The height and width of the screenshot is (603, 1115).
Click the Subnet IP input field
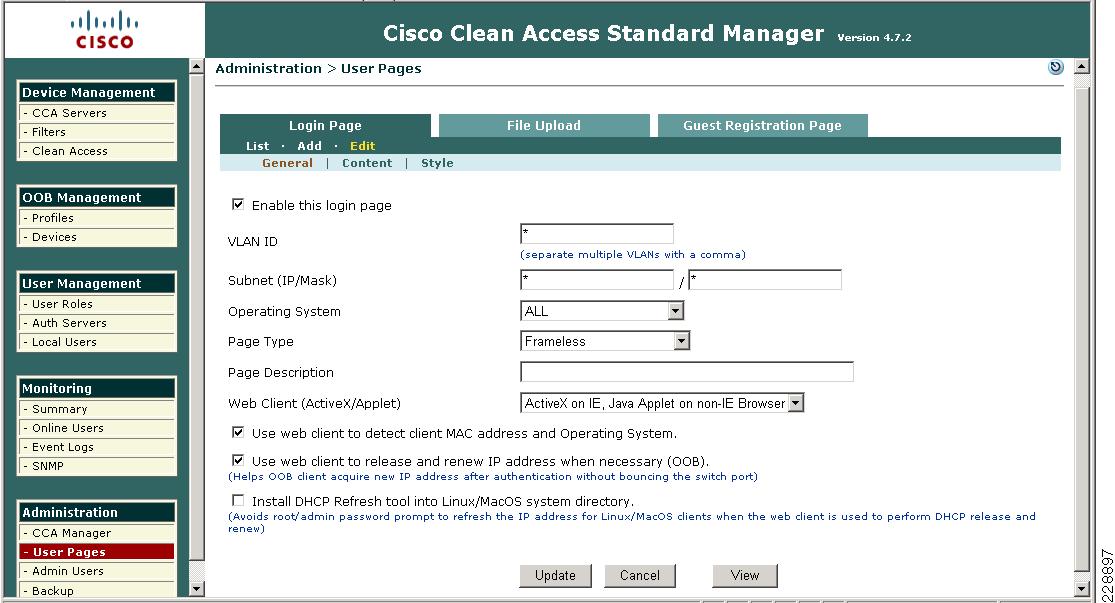pos(597,279)
